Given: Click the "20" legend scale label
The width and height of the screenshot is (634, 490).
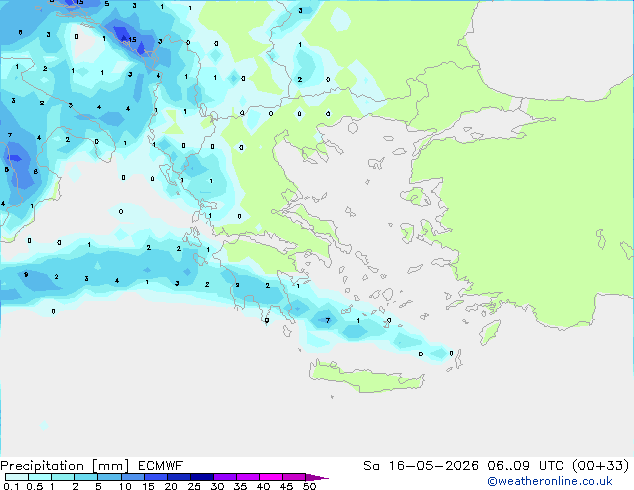Looking at the screenshot, I should click(171, 486).
